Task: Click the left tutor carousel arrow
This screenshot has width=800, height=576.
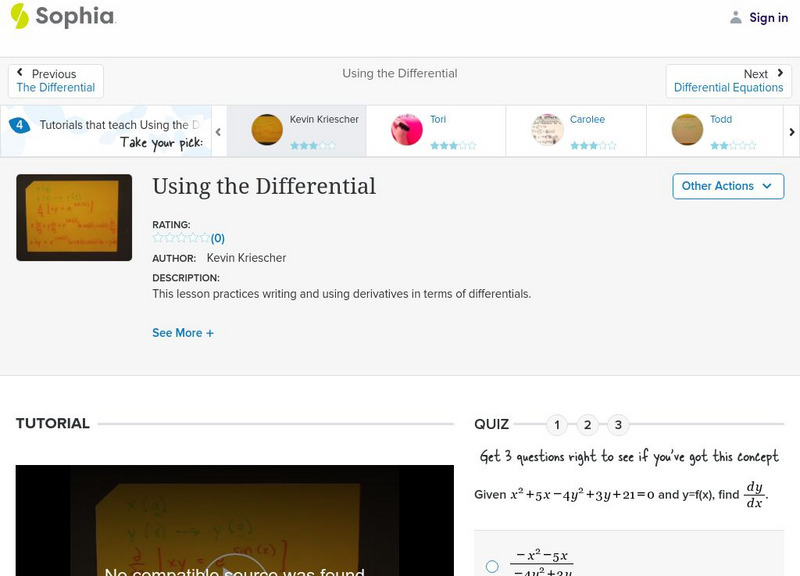Action: (218, 131)
